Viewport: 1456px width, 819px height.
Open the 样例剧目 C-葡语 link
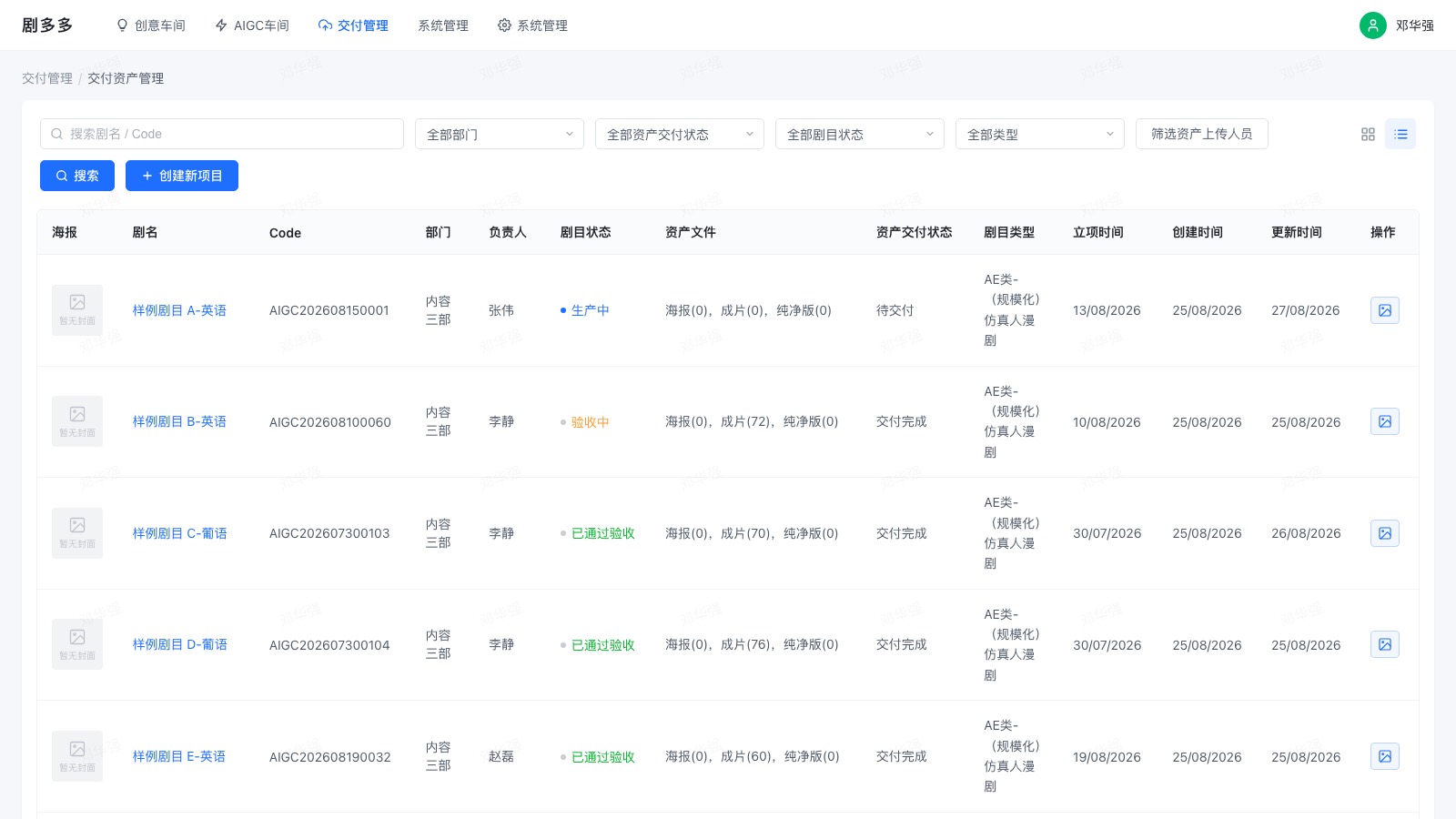click(180, 533)
